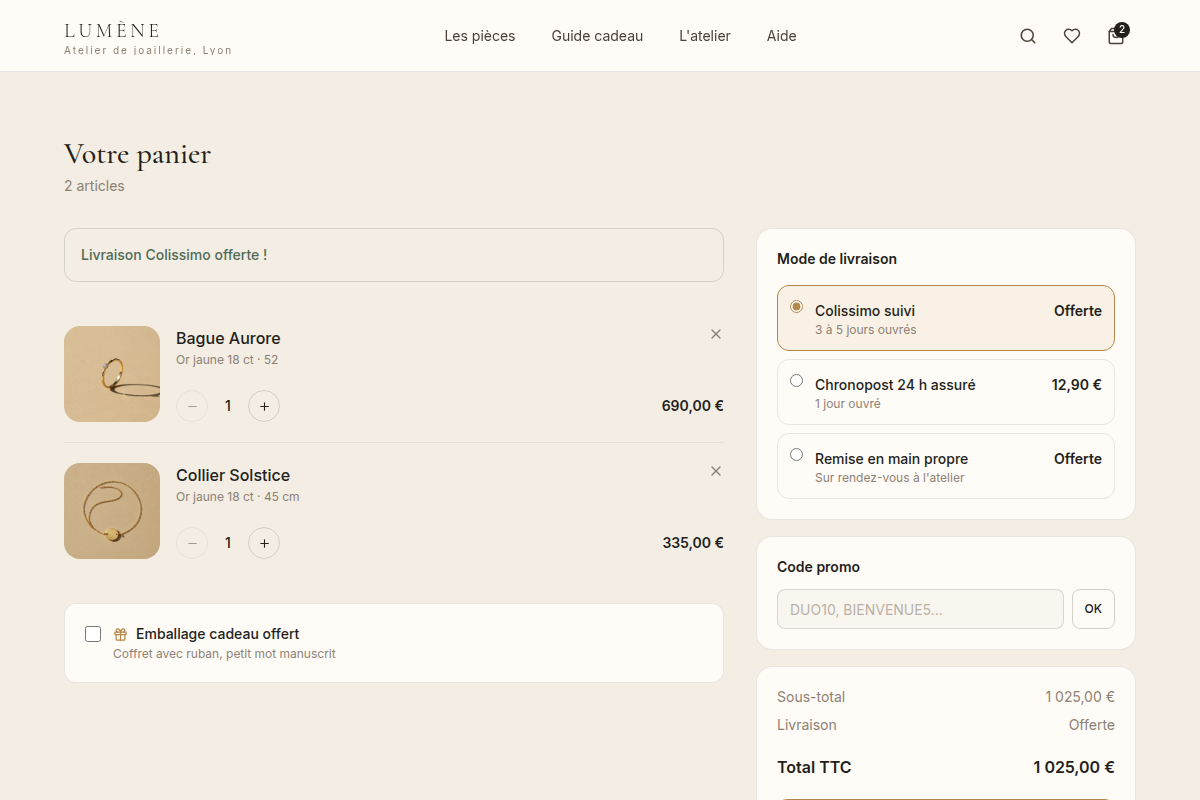Click the Bague Aurore product title
The image size is (1200, 800).
tap(228, 338)
